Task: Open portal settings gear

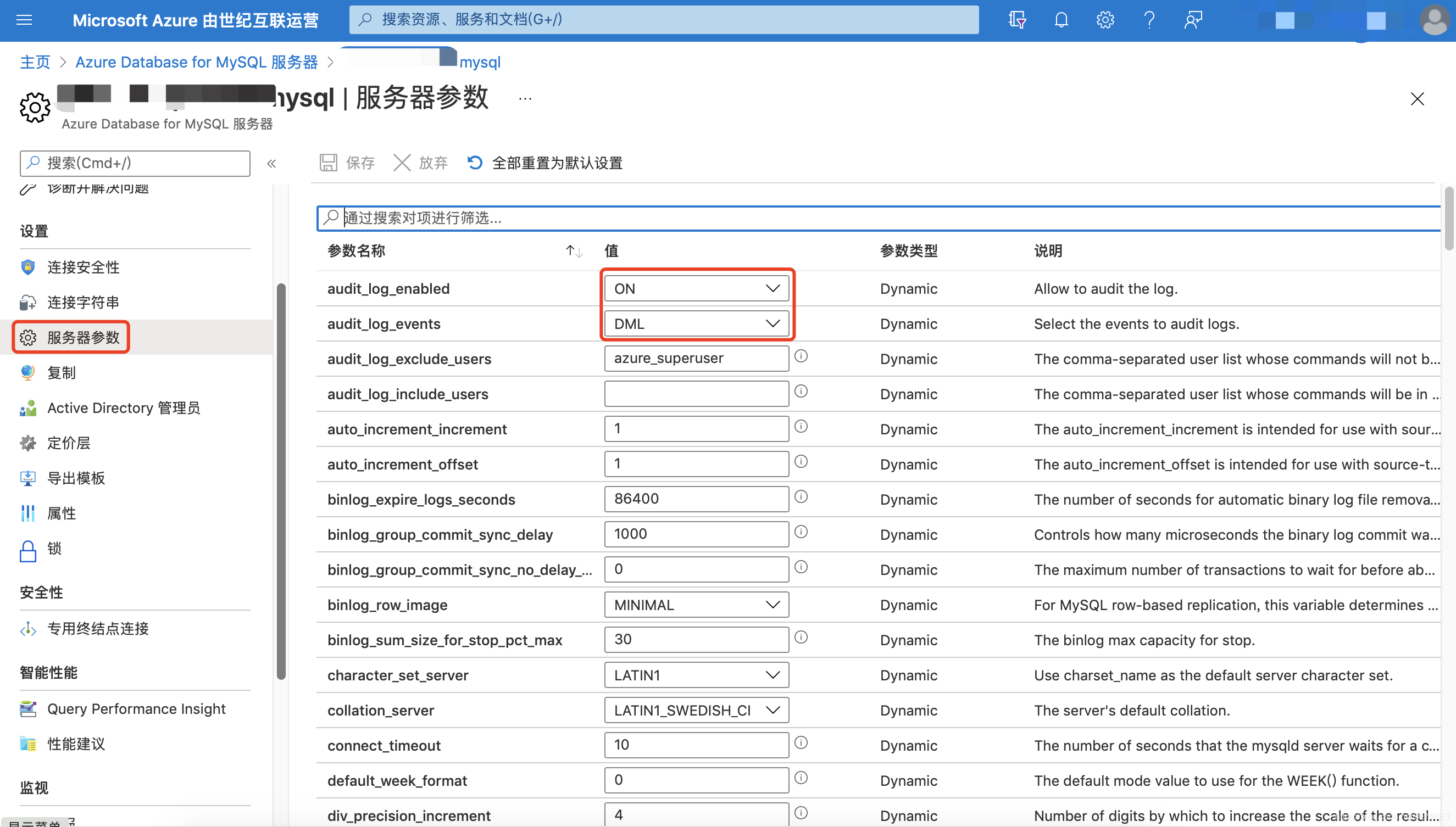Action: pyautogui.click(x=1105, y=20)
